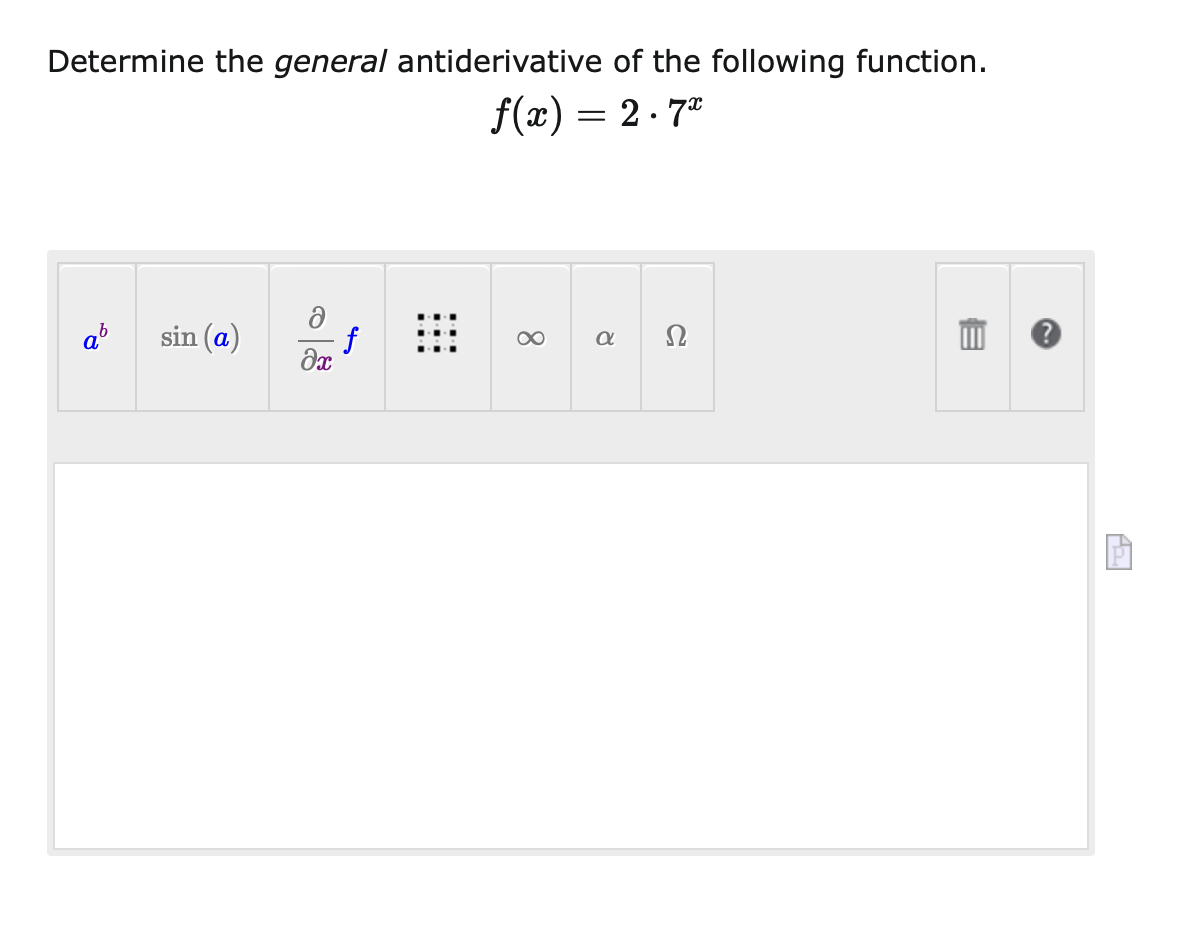This screenshot has height=949, width=1197.
Task: Insert a partial derivative with the ∂/∂x icon
Action: (325, 337)
